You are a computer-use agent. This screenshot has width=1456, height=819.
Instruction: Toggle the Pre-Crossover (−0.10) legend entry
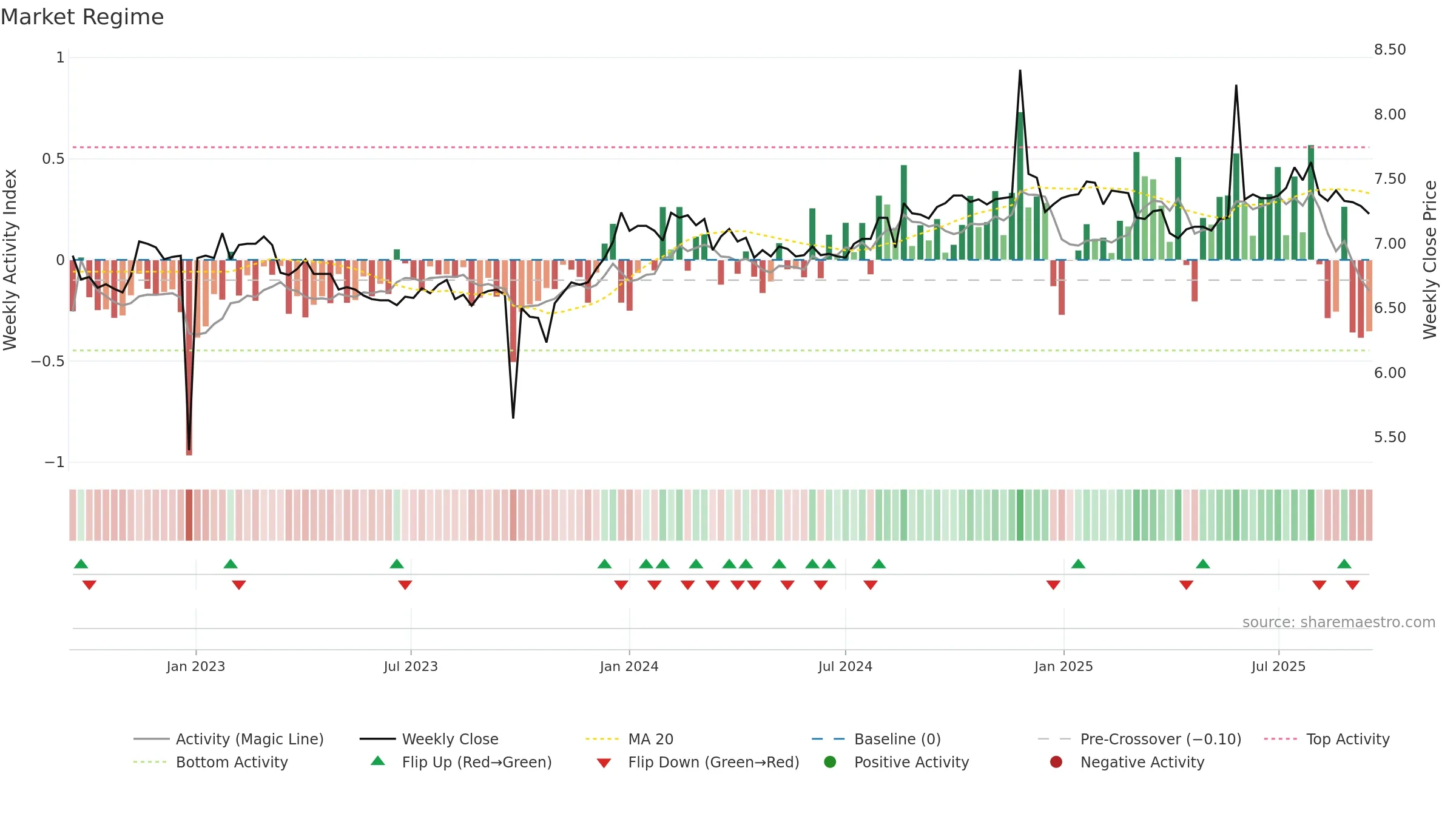coord(1139,739)
